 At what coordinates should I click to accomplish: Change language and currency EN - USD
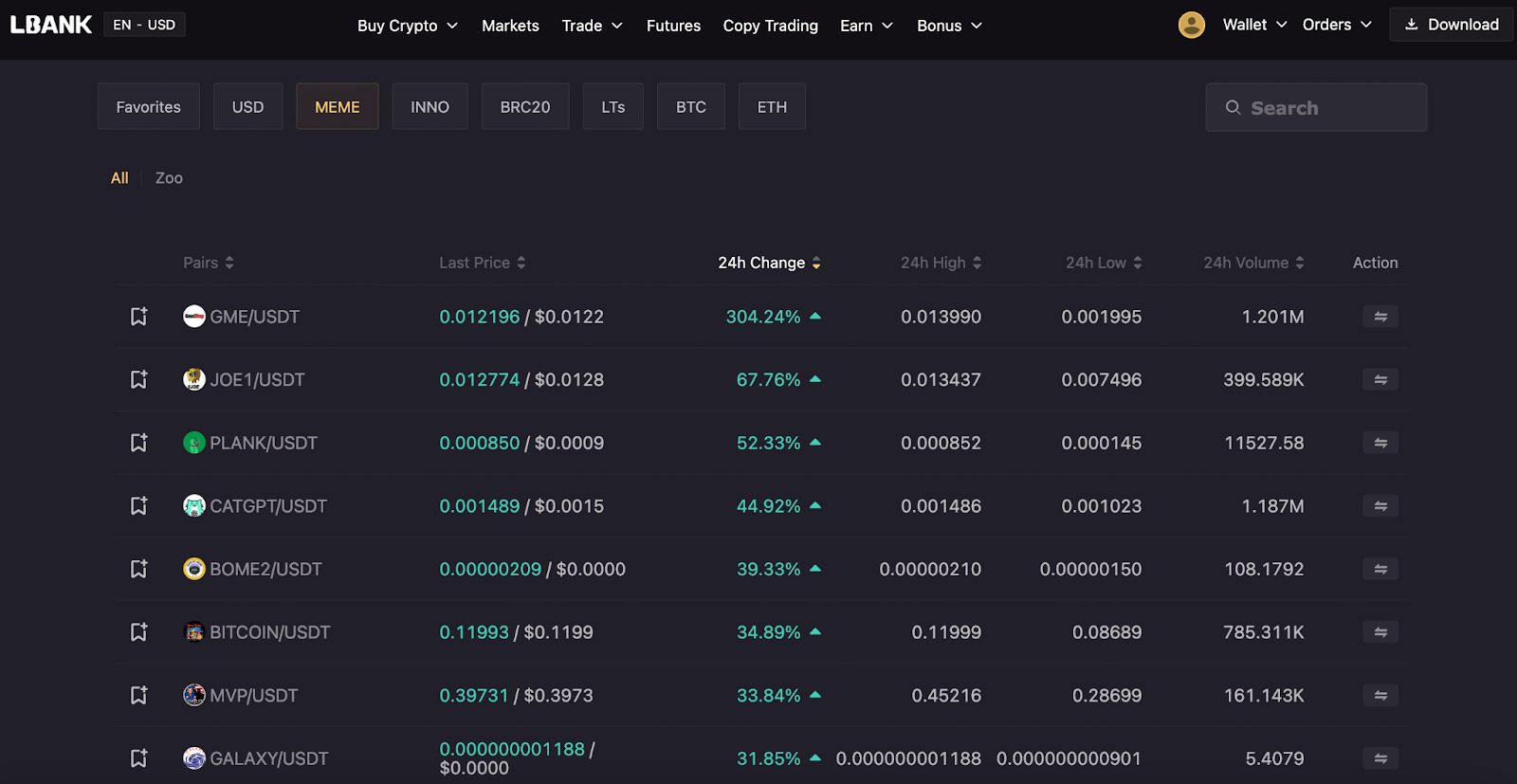(x=144, y=25)
